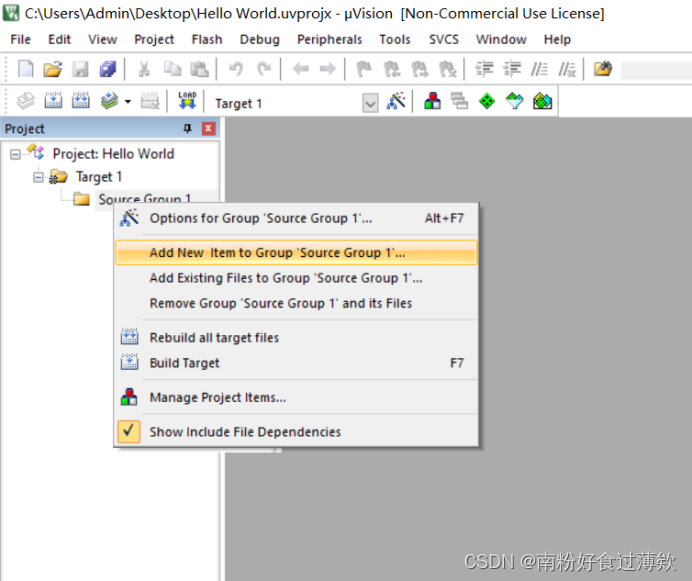This screenshot has height=581, width=692.
Task: Choose Build Target in context menu
Action: [297, 363]
